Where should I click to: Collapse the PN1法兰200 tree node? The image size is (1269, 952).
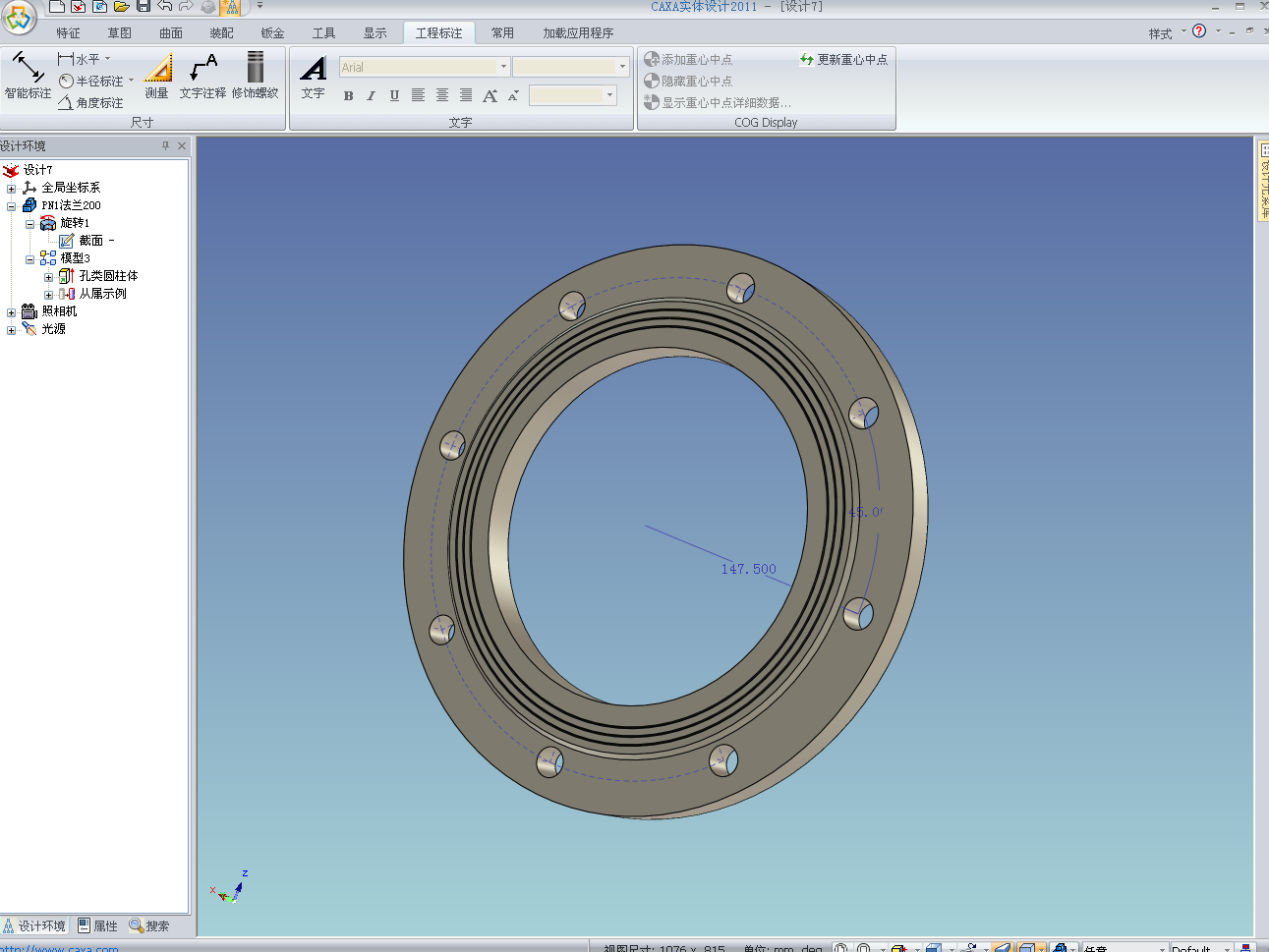point(12,205)
